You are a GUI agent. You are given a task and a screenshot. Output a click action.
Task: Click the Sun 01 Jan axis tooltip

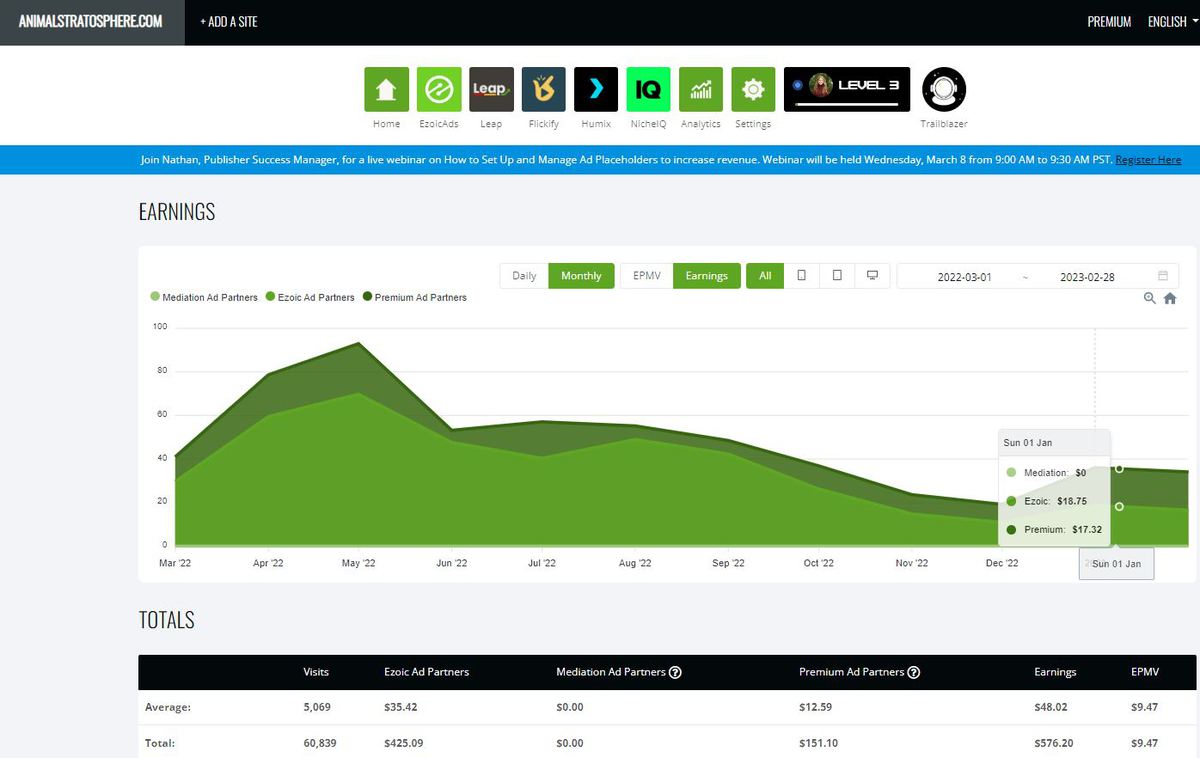click(1116, 564)
